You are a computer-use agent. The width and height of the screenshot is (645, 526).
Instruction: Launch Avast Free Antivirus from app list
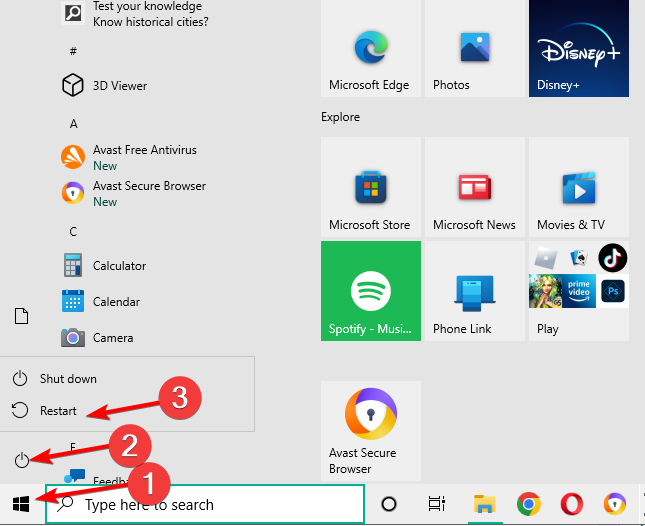[129, 157]
